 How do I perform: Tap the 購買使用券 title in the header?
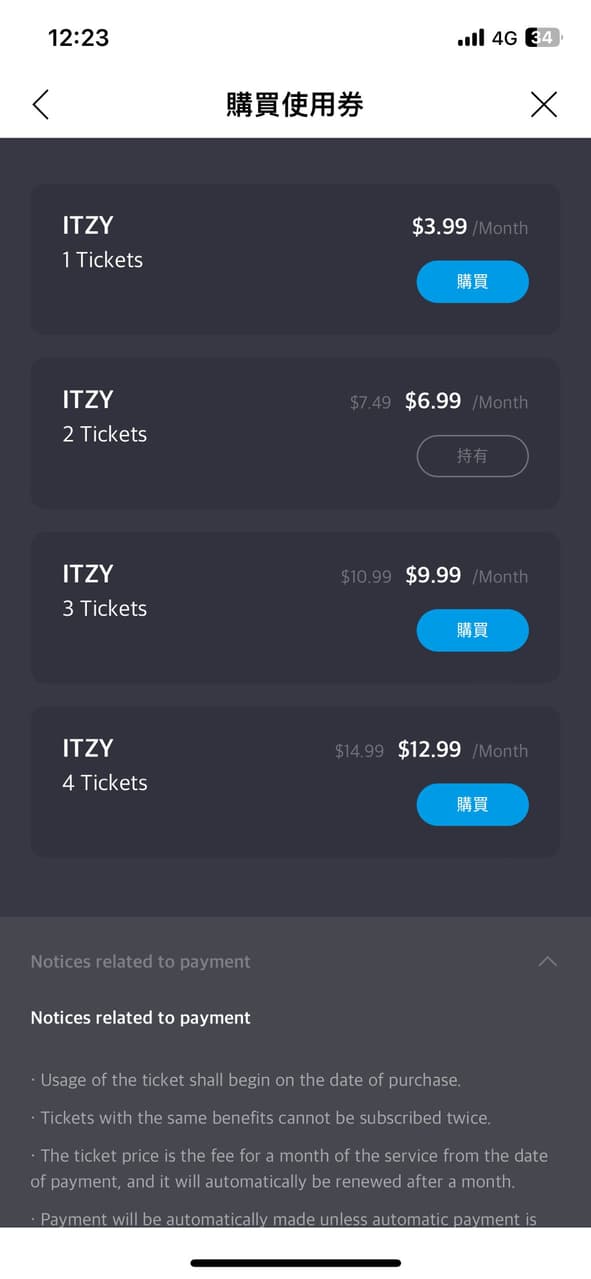tap(295, 104)
